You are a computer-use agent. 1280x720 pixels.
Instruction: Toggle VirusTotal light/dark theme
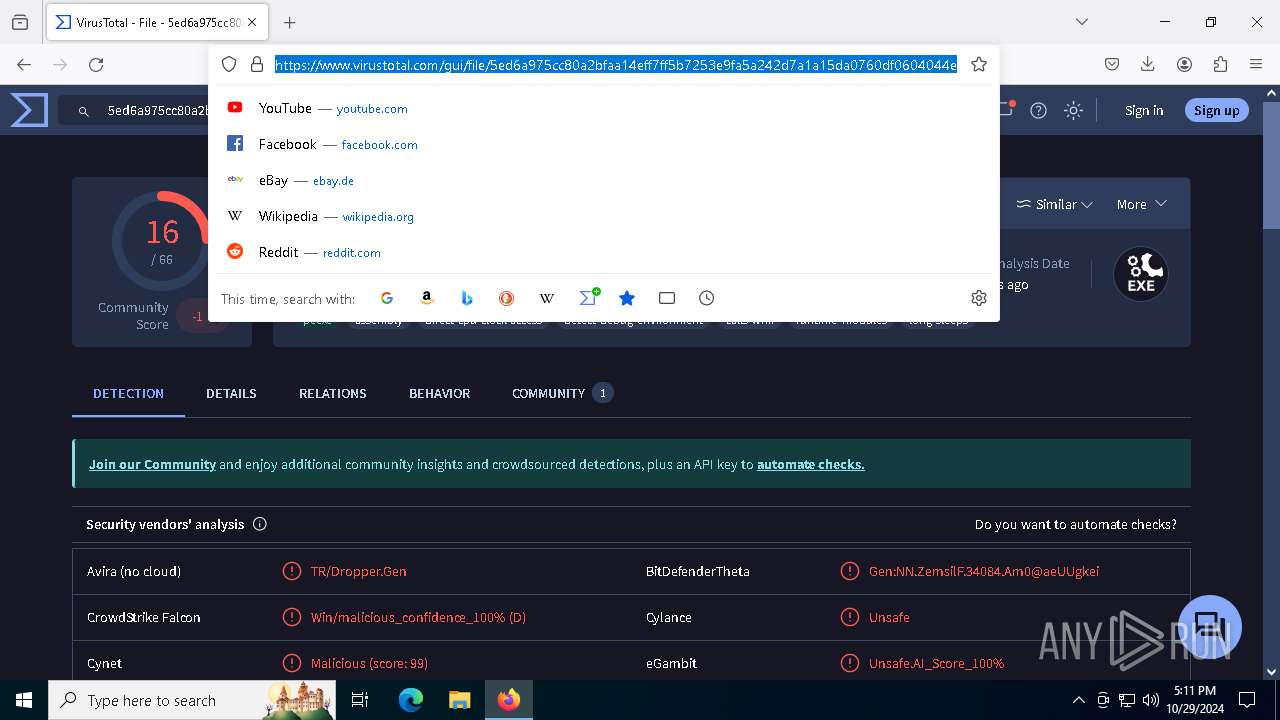point(1074,111)
